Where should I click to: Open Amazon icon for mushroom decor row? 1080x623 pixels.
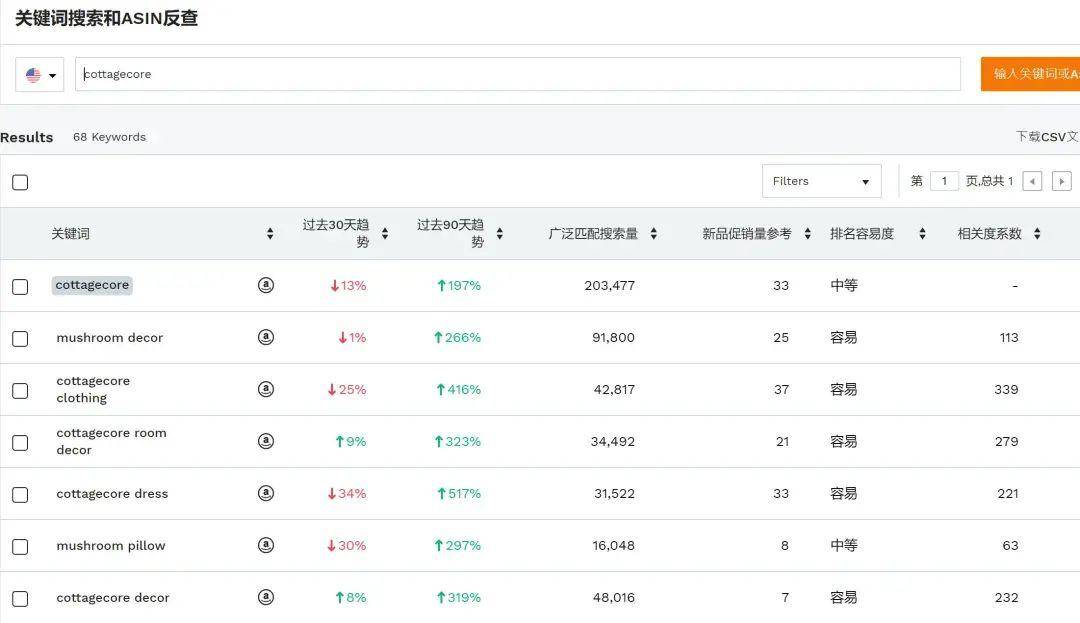(x=265, y=337)
